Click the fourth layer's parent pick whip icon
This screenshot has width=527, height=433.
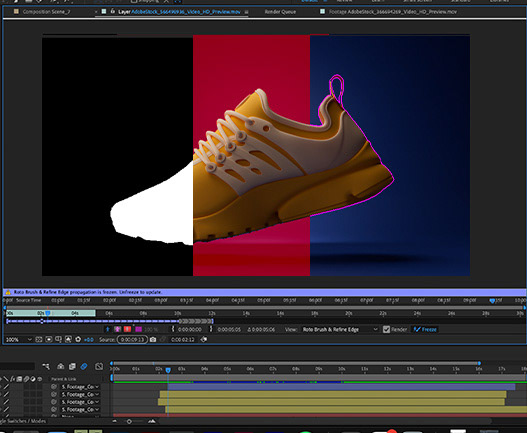tap(54, 409)
